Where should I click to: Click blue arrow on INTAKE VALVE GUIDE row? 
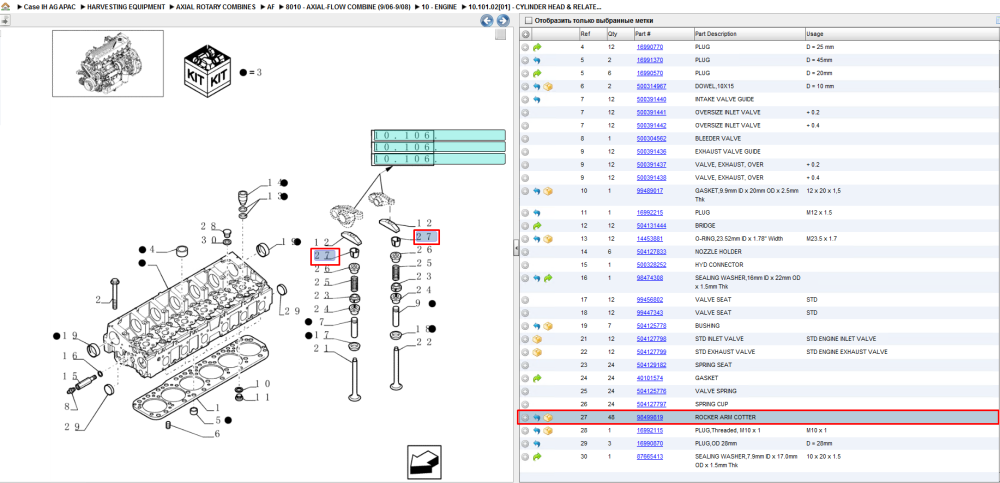coord(537,100)
